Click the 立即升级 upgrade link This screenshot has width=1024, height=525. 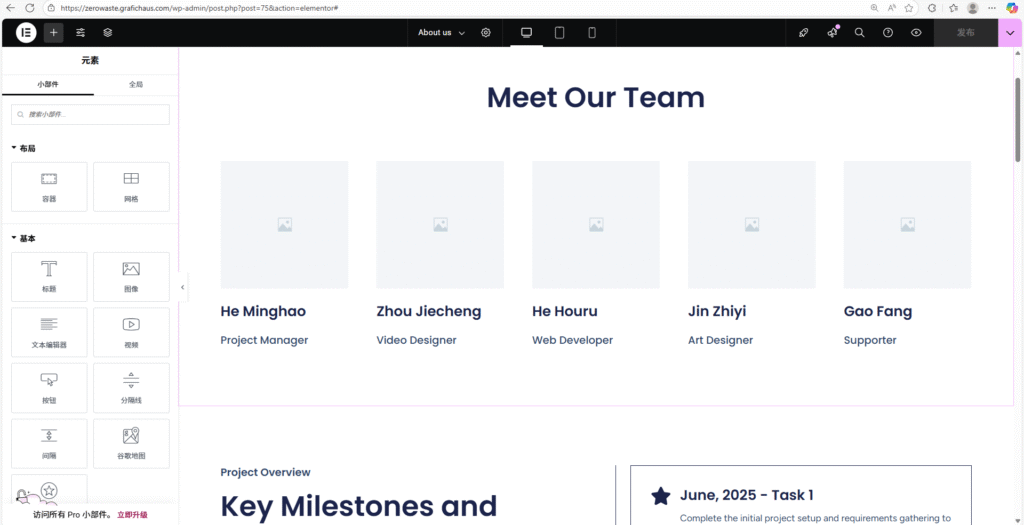[132, 514]
